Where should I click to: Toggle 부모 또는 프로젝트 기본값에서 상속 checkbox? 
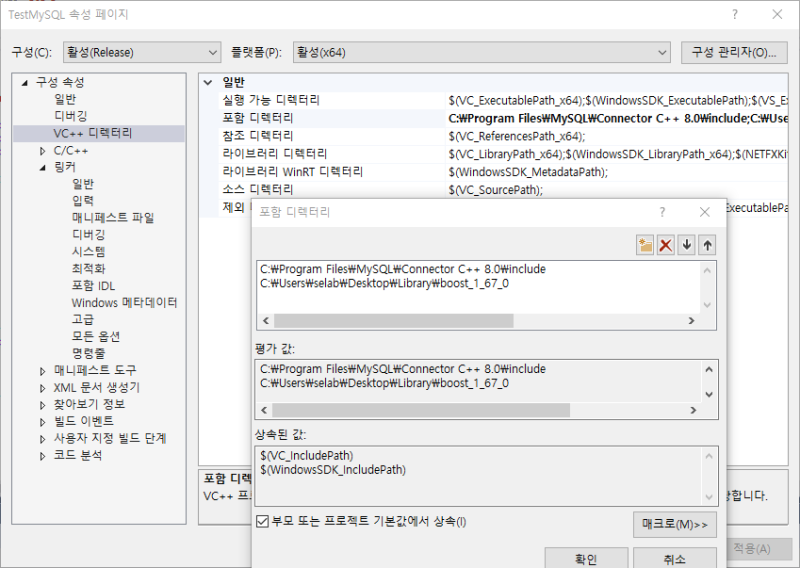pos(262,521)
